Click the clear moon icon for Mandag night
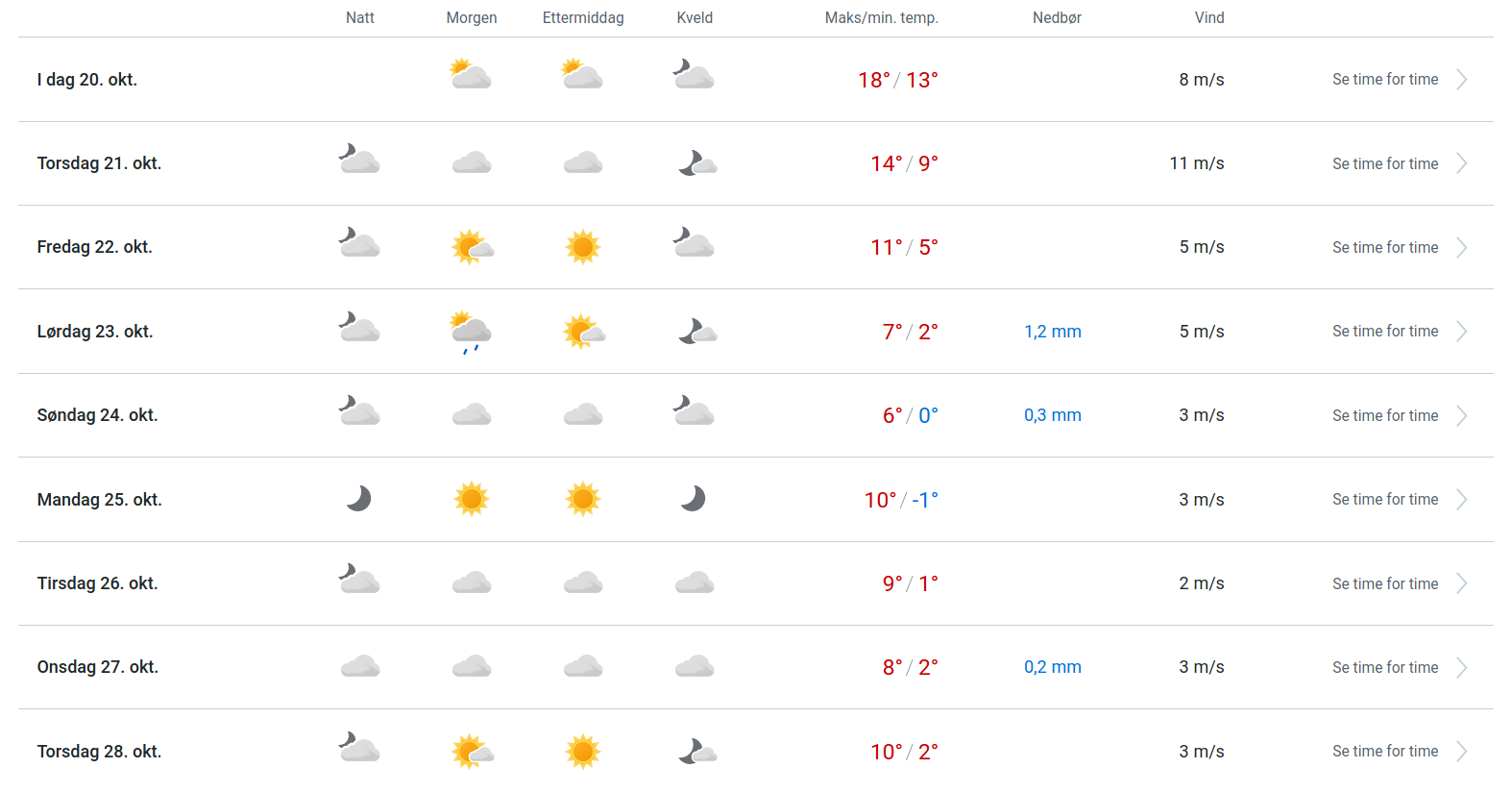Viewport: 1512px width, 793px height. [x=359, y=499]
